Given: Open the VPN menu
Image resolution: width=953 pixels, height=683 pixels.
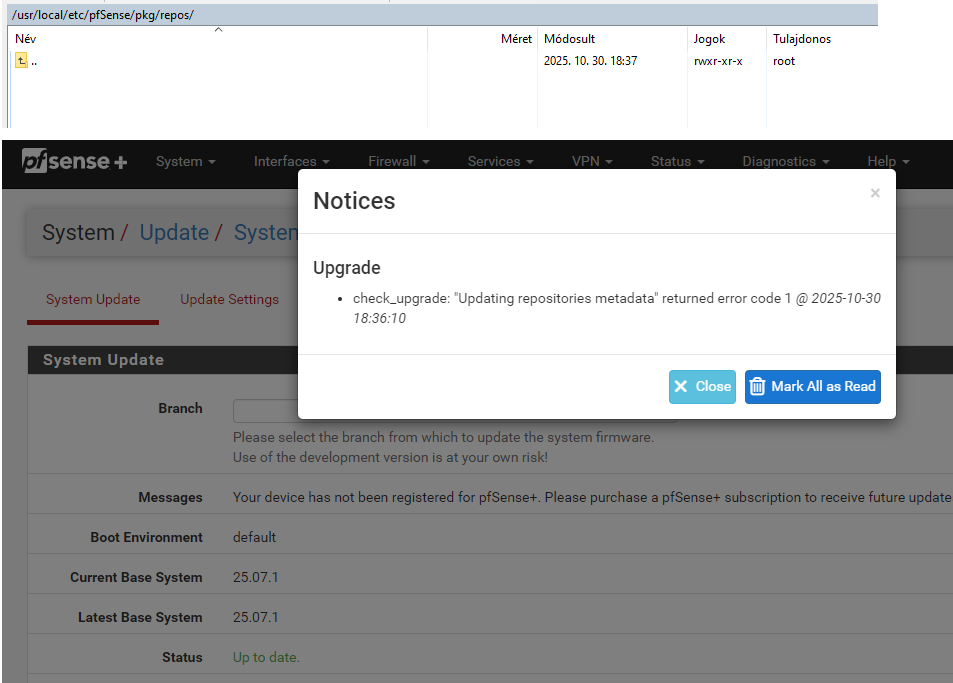Looking at the screenshot, I should click(x=591, y=161).
